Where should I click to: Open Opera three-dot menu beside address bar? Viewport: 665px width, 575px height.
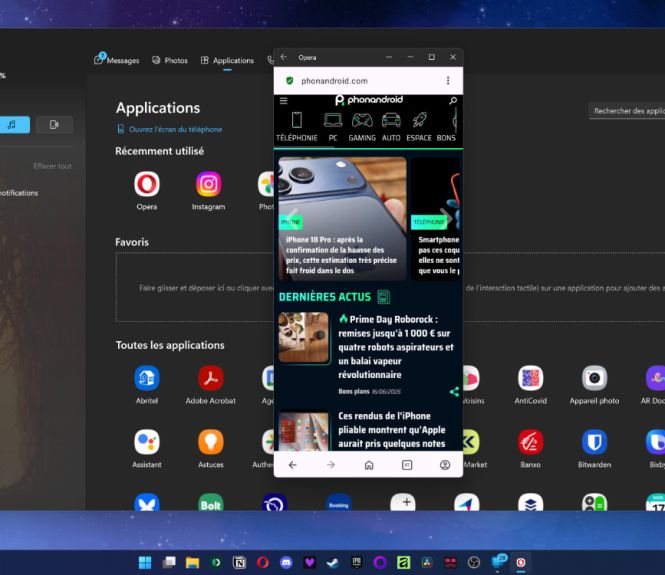pyautogui.click(x=448, y=81)
